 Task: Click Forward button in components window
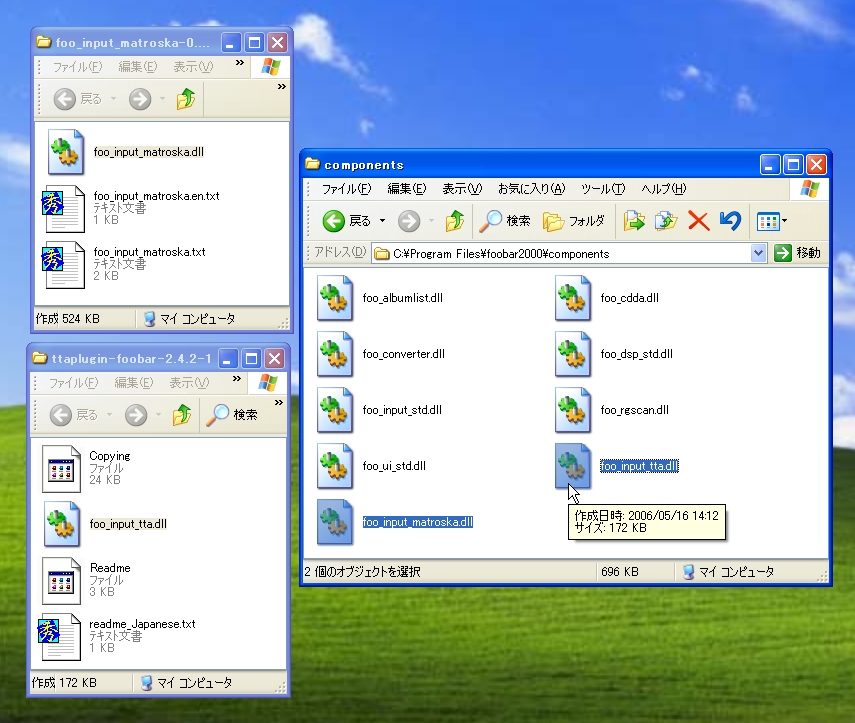tap(409, 221)
